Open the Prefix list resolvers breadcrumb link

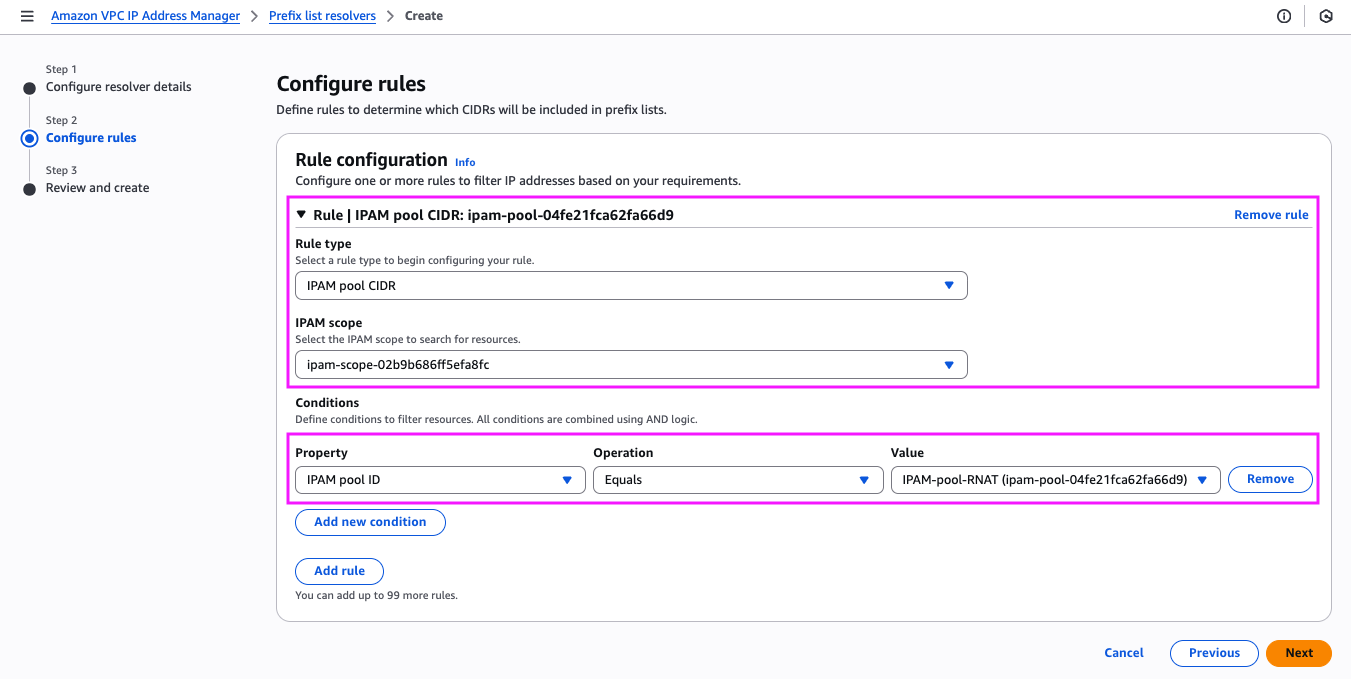322,15
